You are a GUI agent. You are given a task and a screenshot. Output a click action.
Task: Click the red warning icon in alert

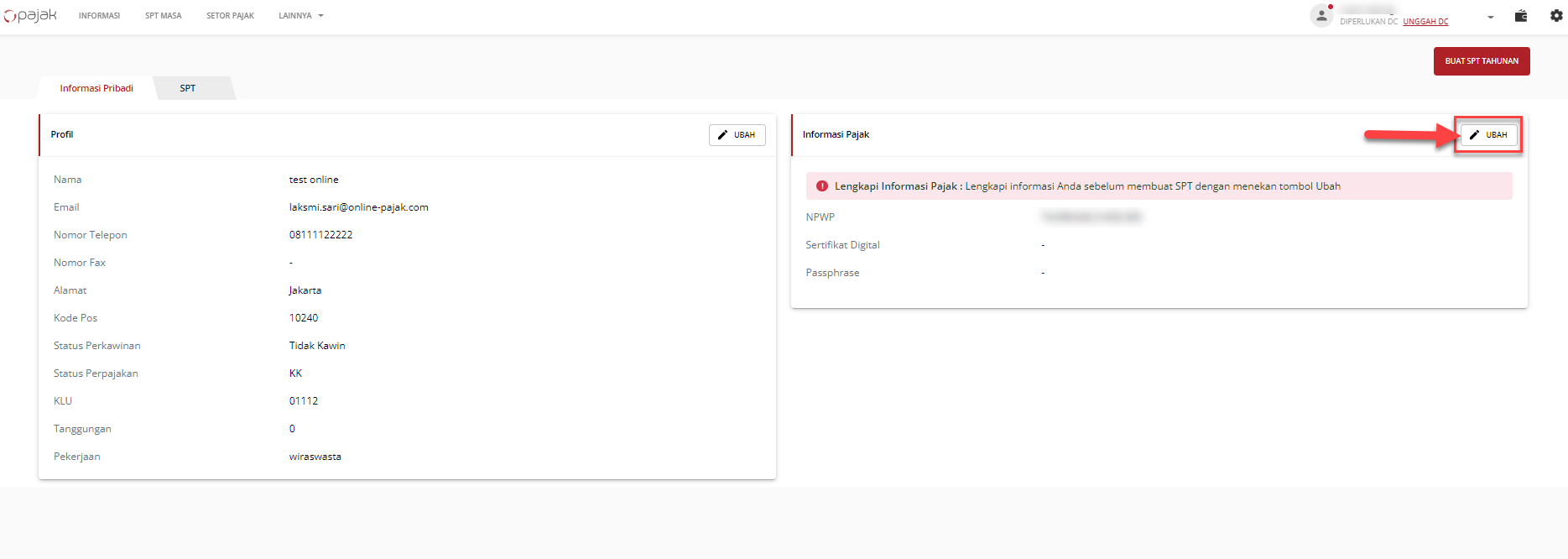(x=822, y=186)
